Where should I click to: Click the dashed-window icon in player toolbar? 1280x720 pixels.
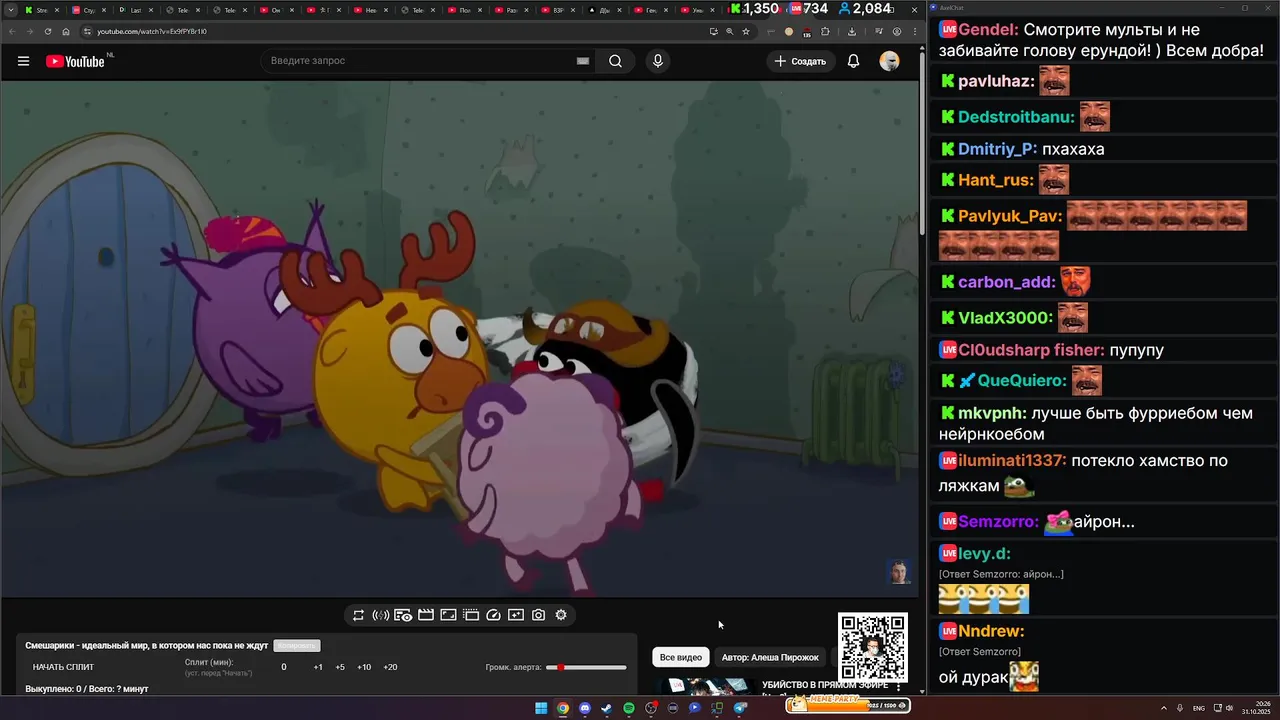tap(471, 615)
